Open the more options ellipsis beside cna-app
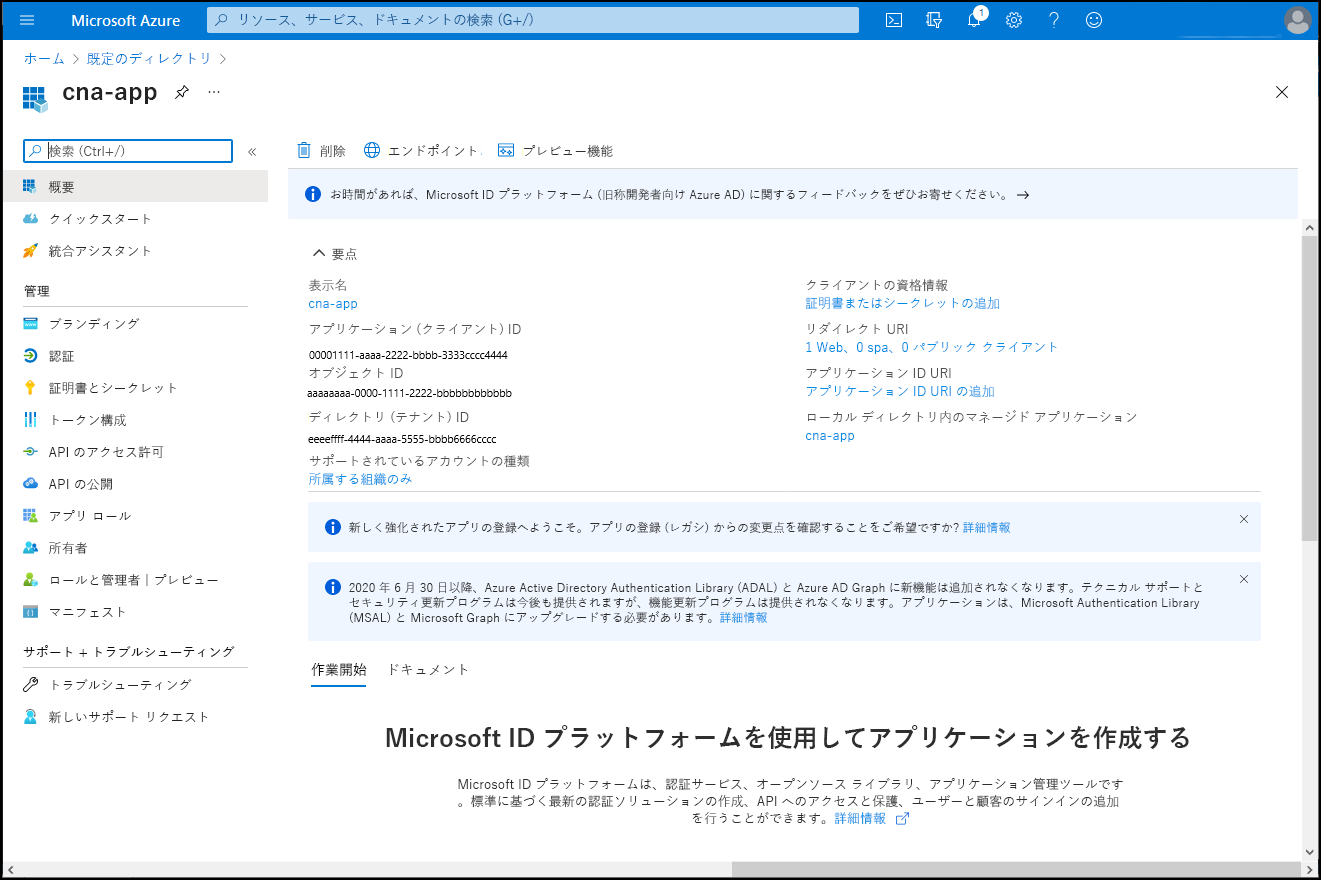This screenshot has height=880, width=1321. (x=213, y=91)
